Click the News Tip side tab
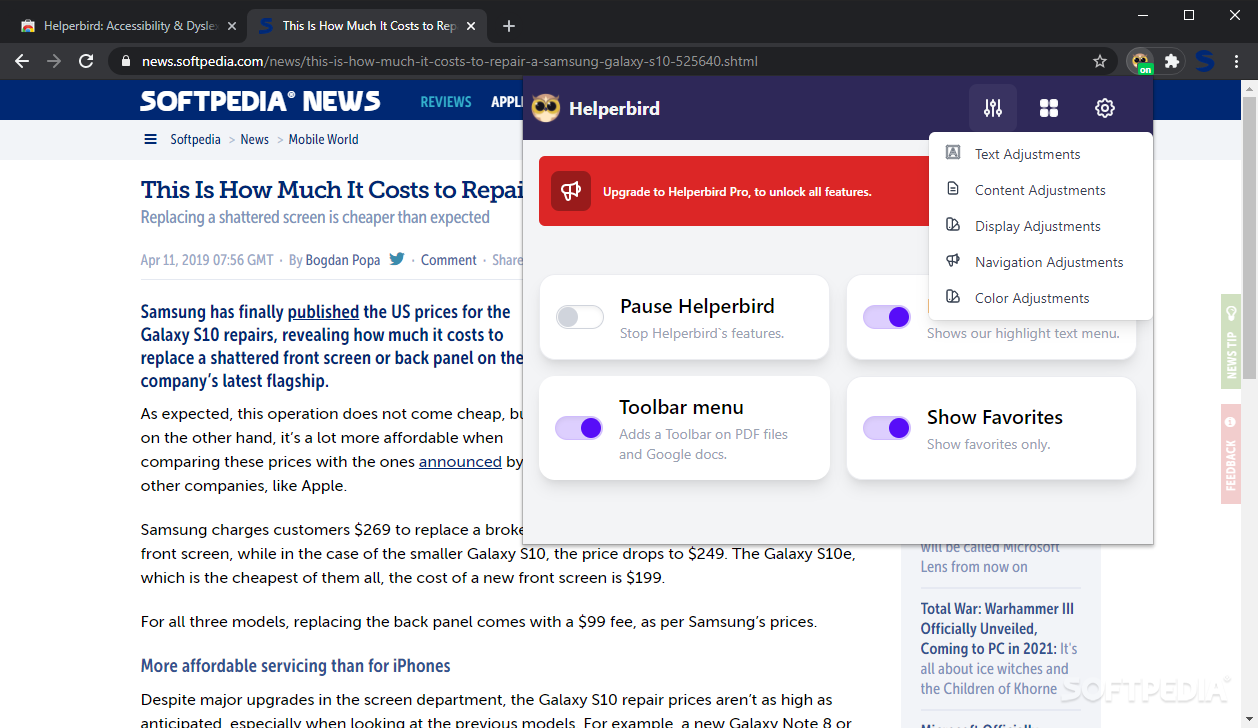Viewport: 1258px width, 728px height. click(x=1231, y=341)
